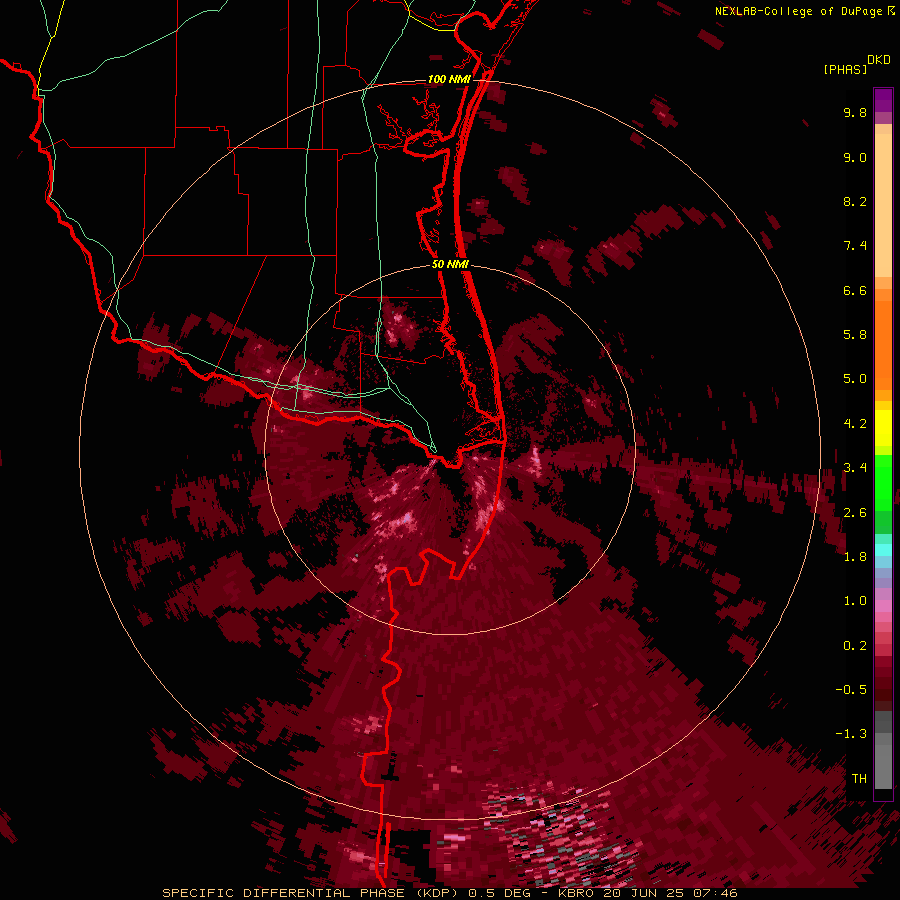The image size is (900, 900).
Task: Click the KBRO station identifier in caption
Action: click(x=576, y=893)
